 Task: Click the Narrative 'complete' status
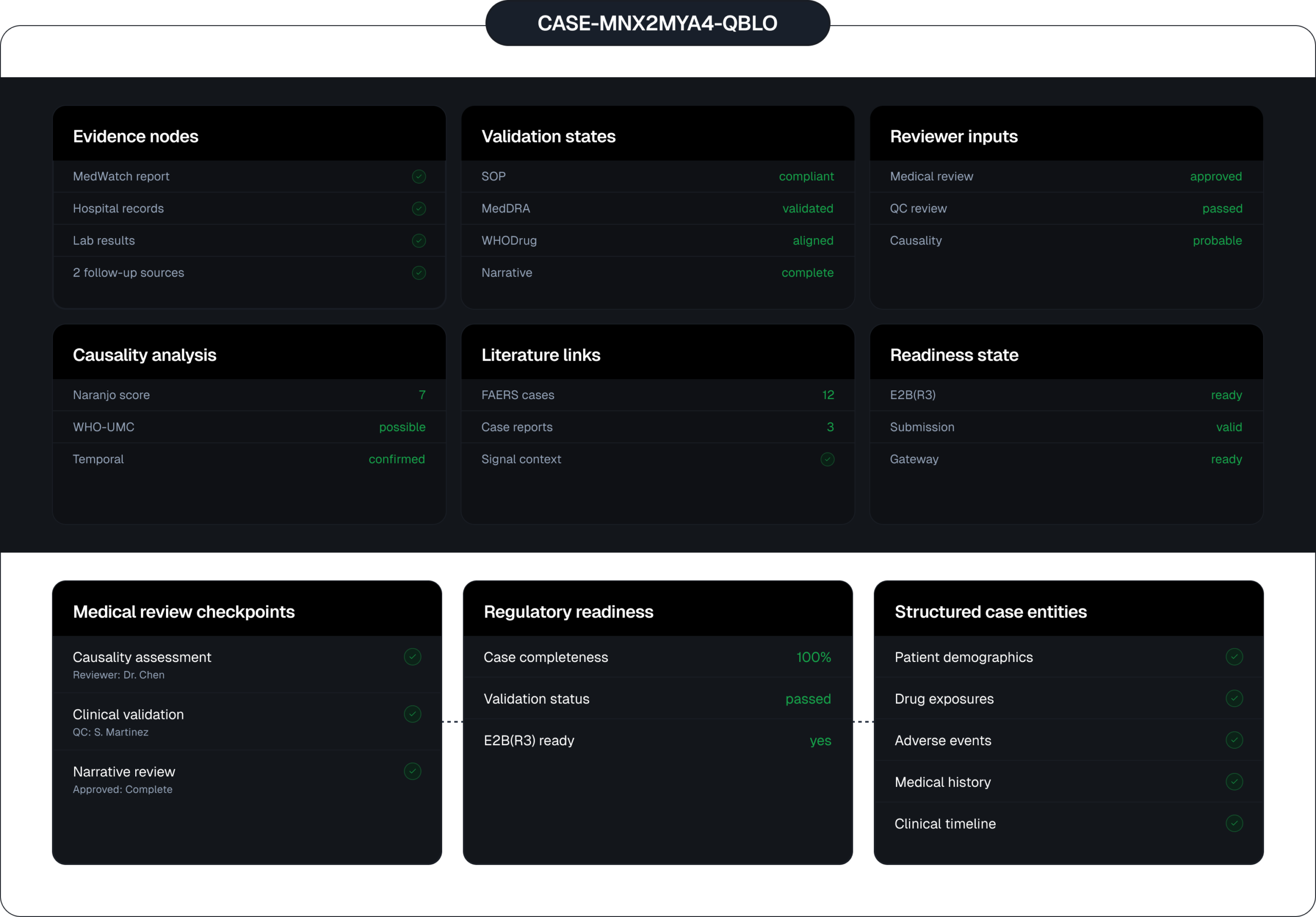tap(808, 273)
